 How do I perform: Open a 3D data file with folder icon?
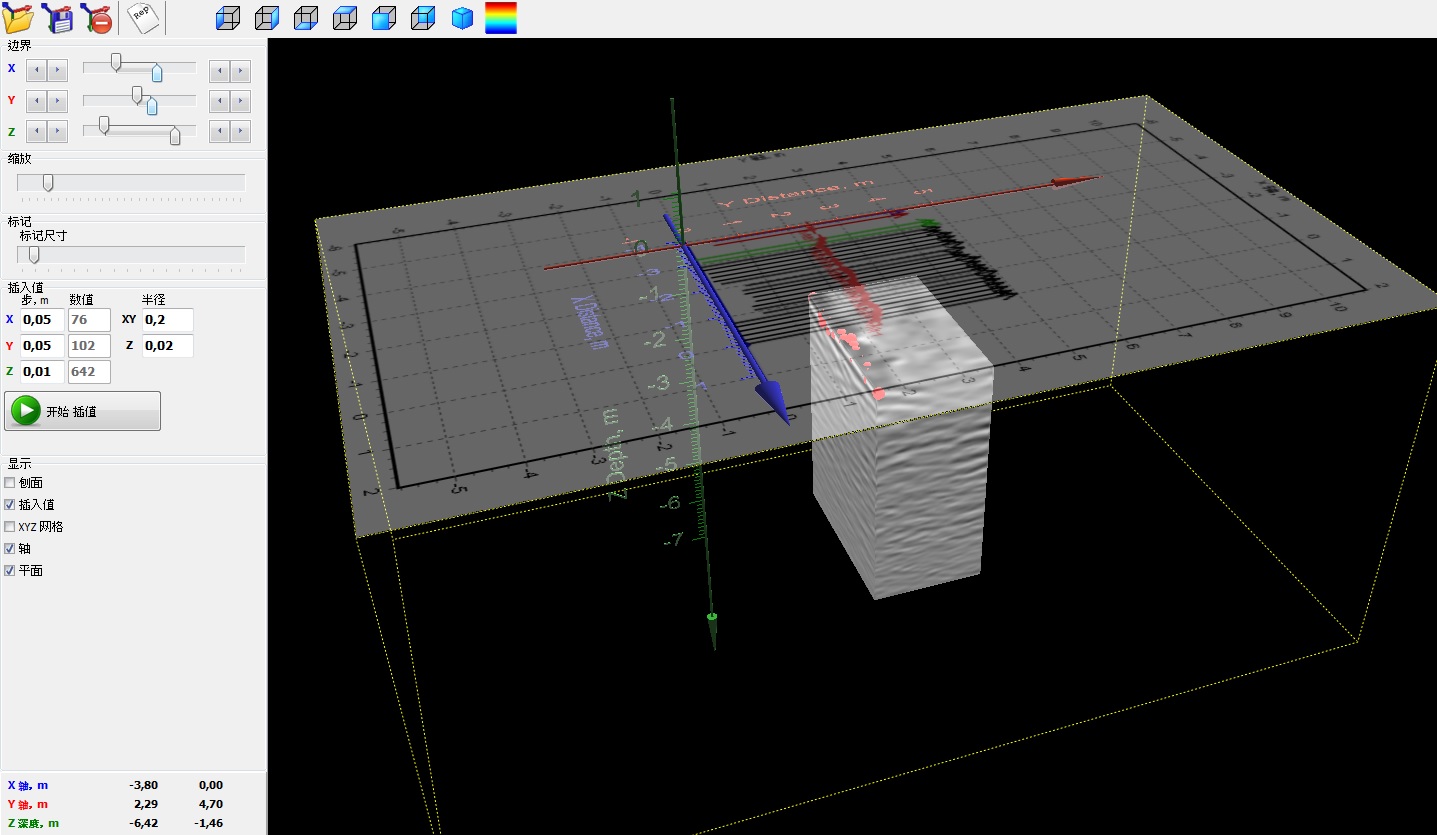point(18,18)
